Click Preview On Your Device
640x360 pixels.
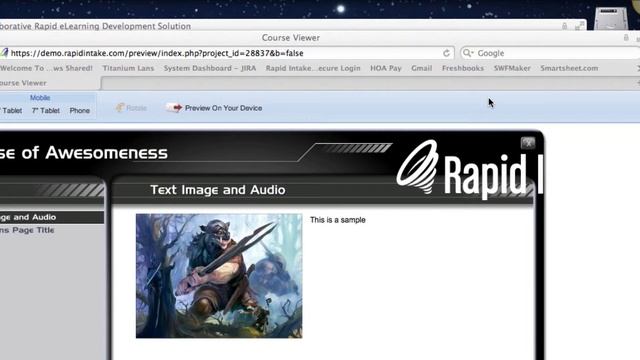[x=214, y=108]
